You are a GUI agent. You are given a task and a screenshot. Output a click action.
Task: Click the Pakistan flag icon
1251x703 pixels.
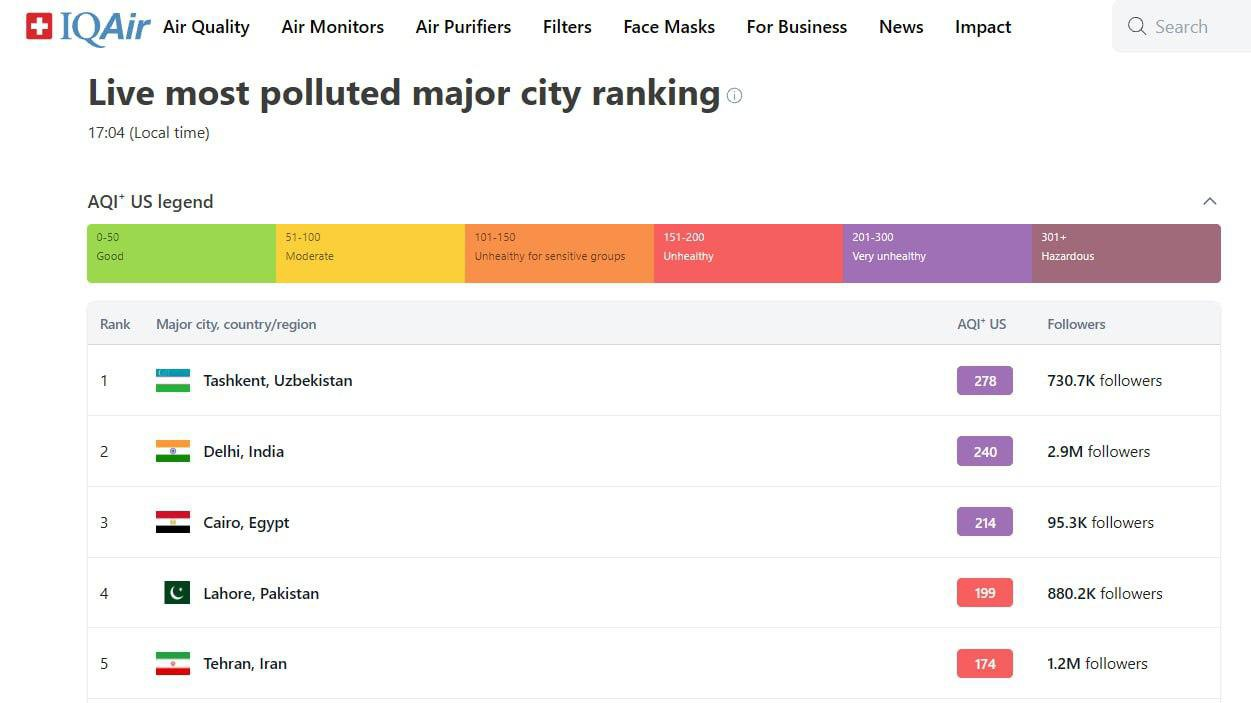pos(177,593)
